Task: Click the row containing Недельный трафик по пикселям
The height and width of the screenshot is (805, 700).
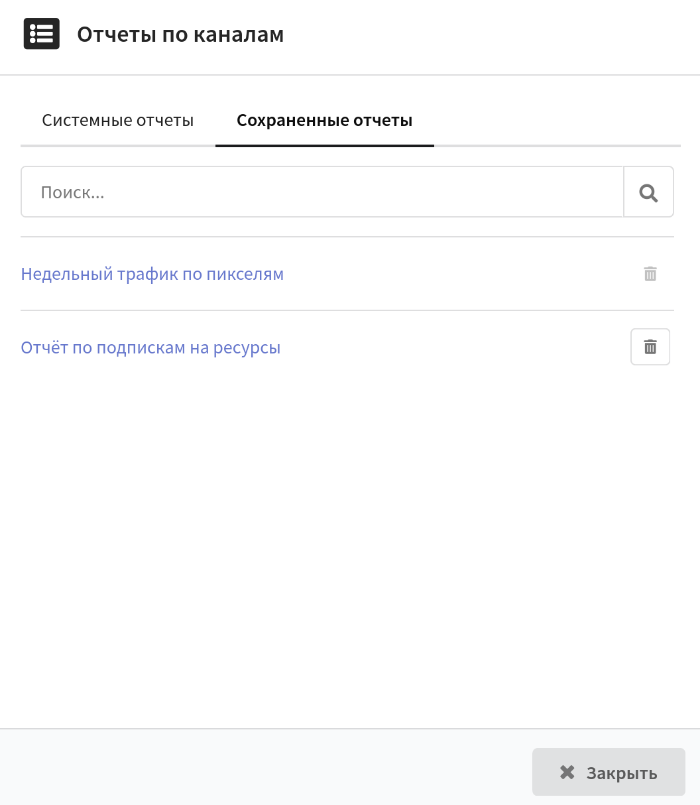Action: coord(347,274)
